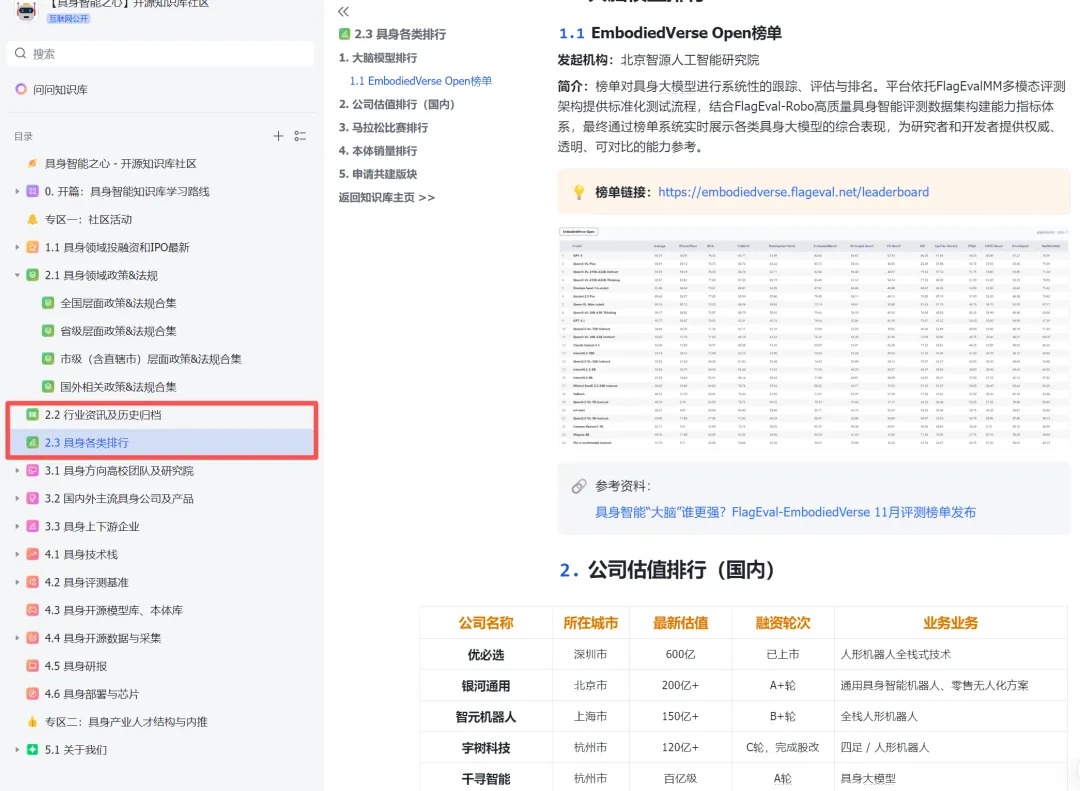This screenshot has width=1080, height=791.
Task: Click the 600亿 valuation cell
Action: click(681, 655)
